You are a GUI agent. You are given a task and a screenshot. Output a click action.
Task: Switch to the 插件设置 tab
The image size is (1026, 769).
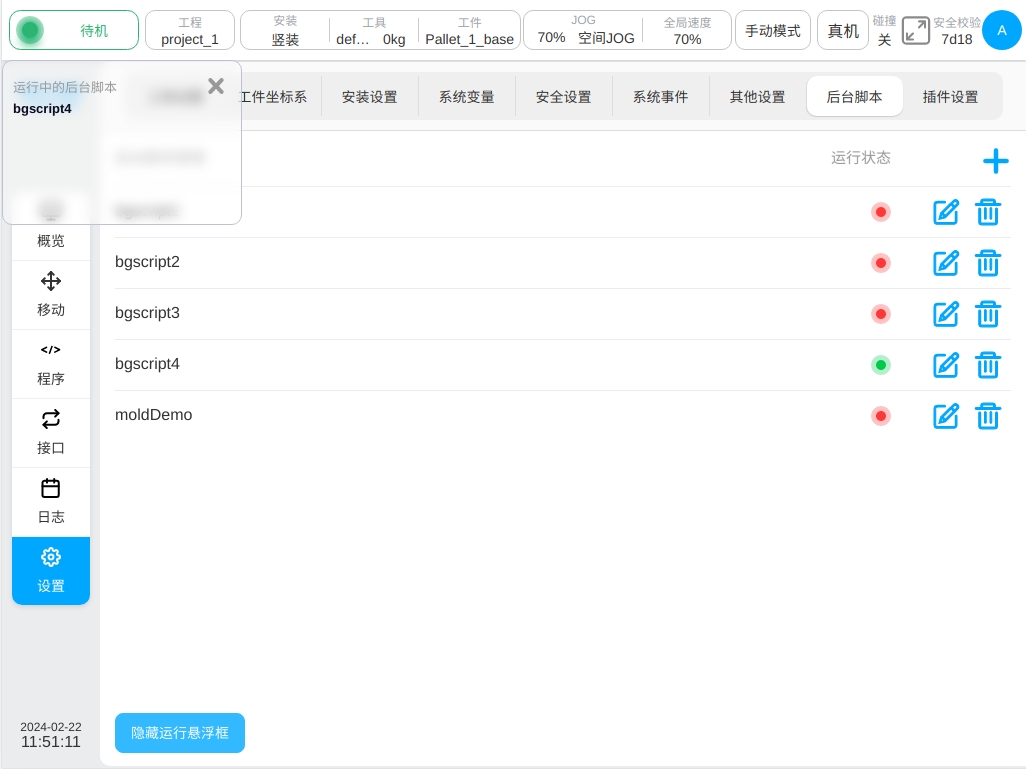(x=950, y=97)
